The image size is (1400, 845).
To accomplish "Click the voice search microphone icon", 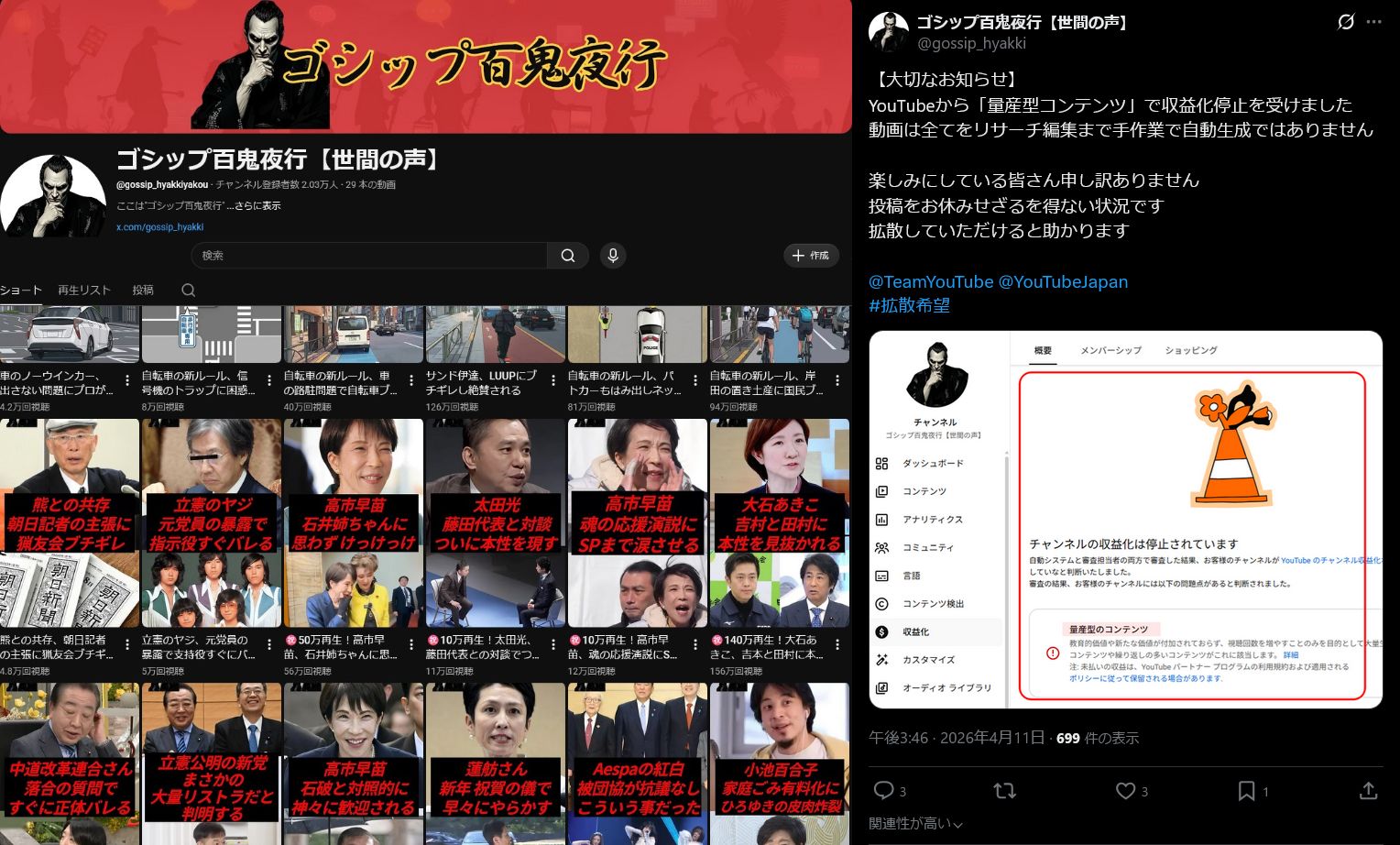I will [x=613, y=256].
